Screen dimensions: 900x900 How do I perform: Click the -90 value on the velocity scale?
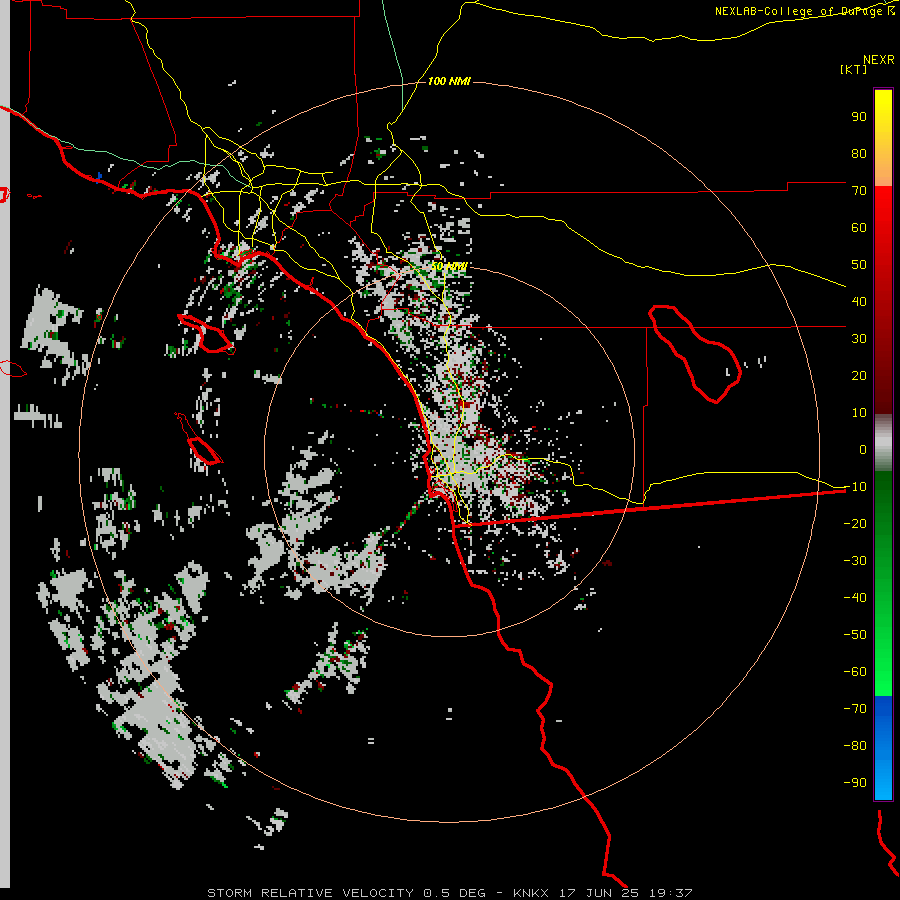(855, 783)
